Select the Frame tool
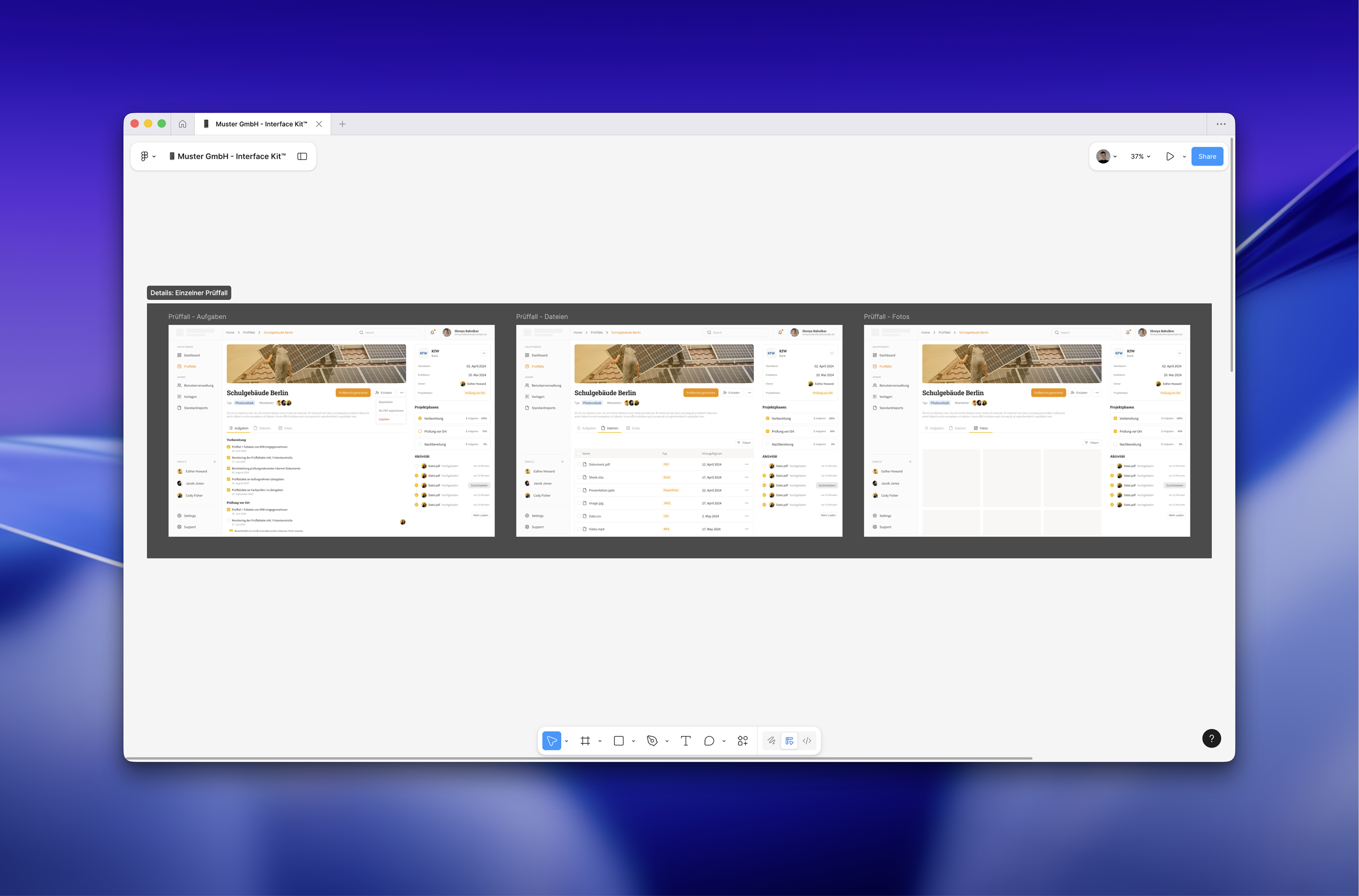The height and width of the screenshot is (896, 1359). point(585,740)
